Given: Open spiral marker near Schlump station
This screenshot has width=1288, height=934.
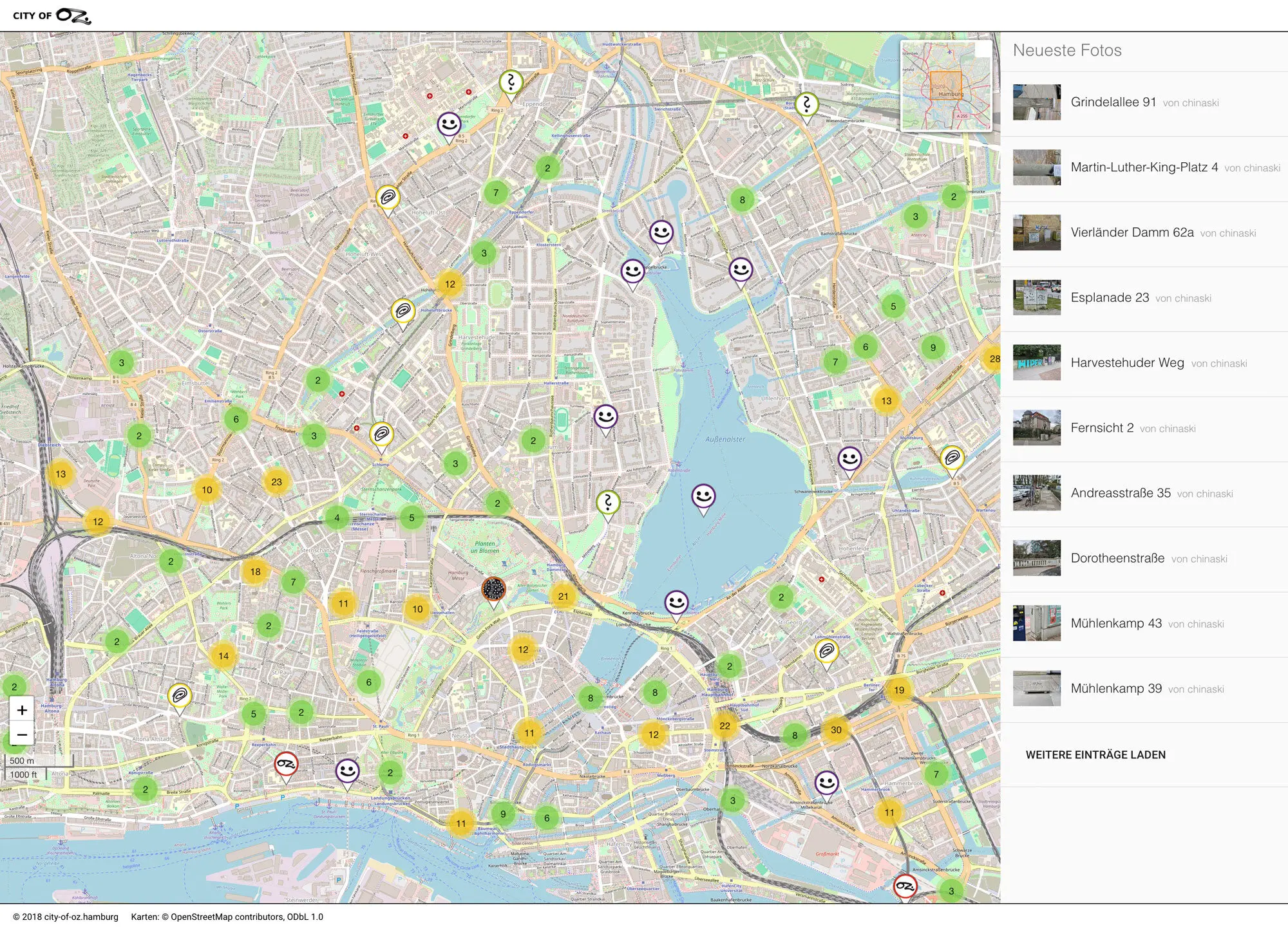Looking at the screenshot, I should point(381,434).
